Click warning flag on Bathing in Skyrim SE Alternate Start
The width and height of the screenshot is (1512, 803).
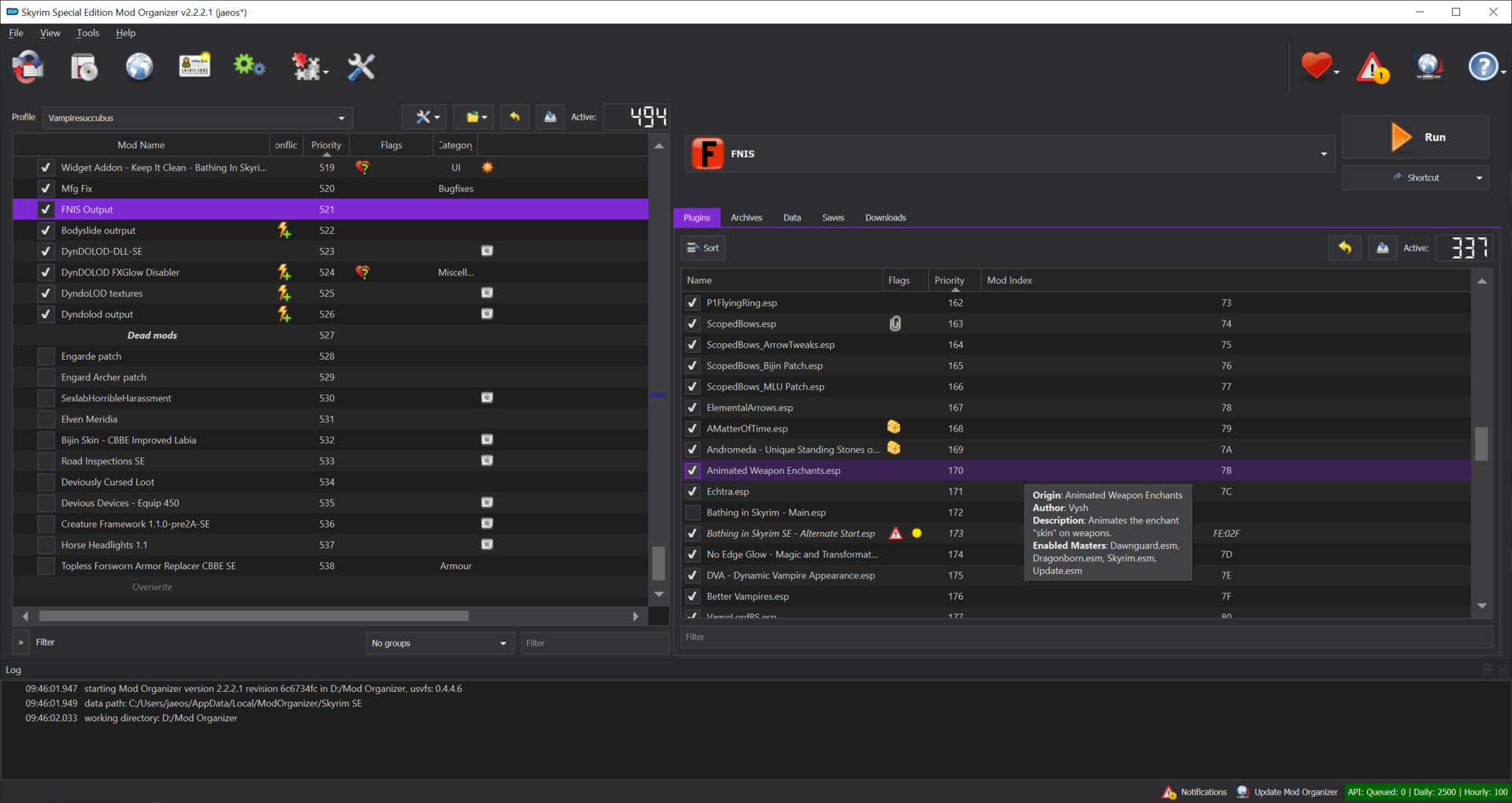[895, 533]
